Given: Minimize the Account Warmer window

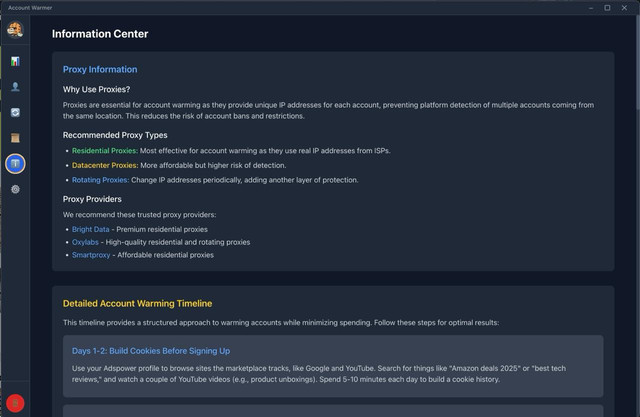Looking at the screenshot, I should coord(591,8).
